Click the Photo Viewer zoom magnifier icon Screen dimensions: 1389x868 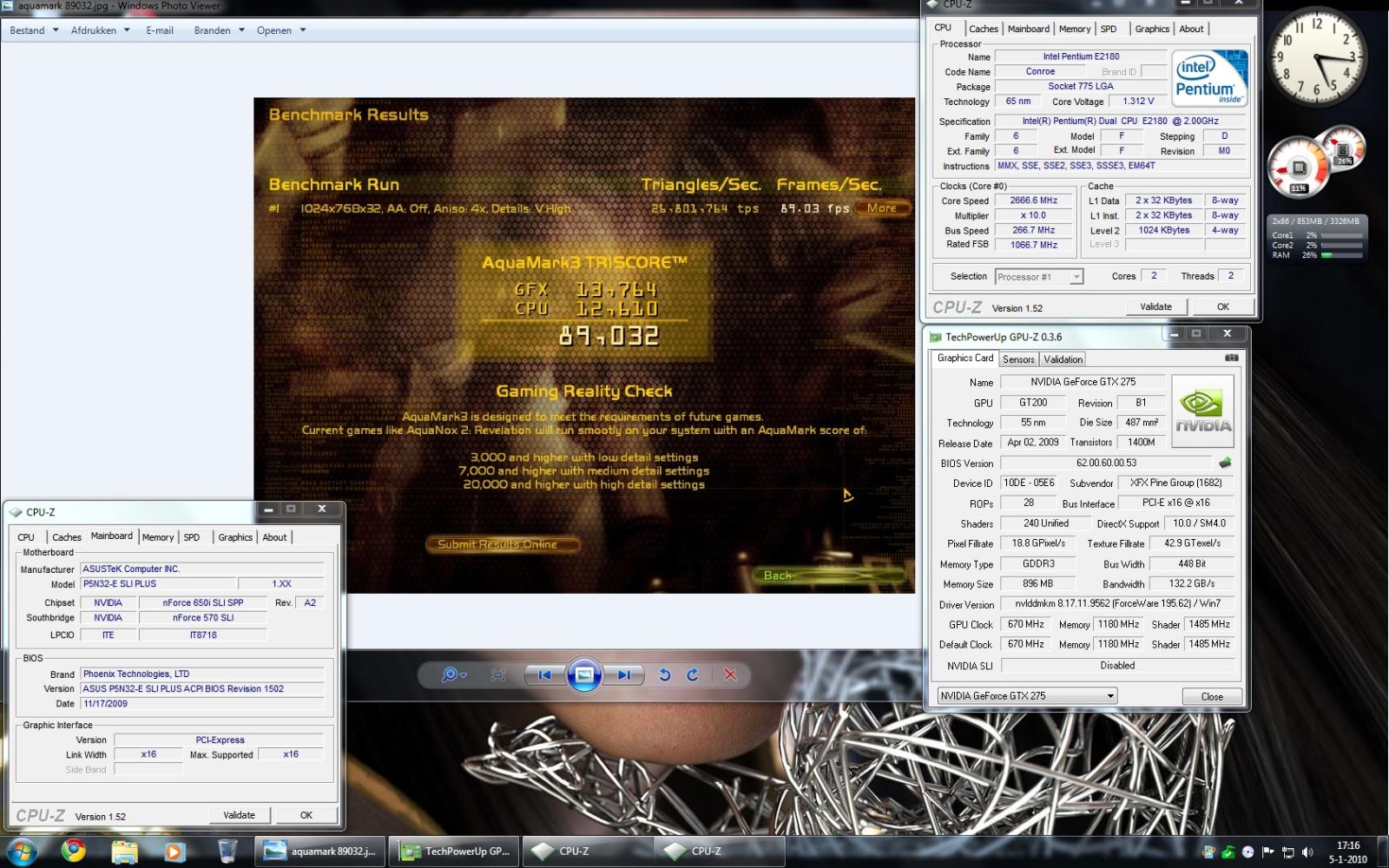449,674
